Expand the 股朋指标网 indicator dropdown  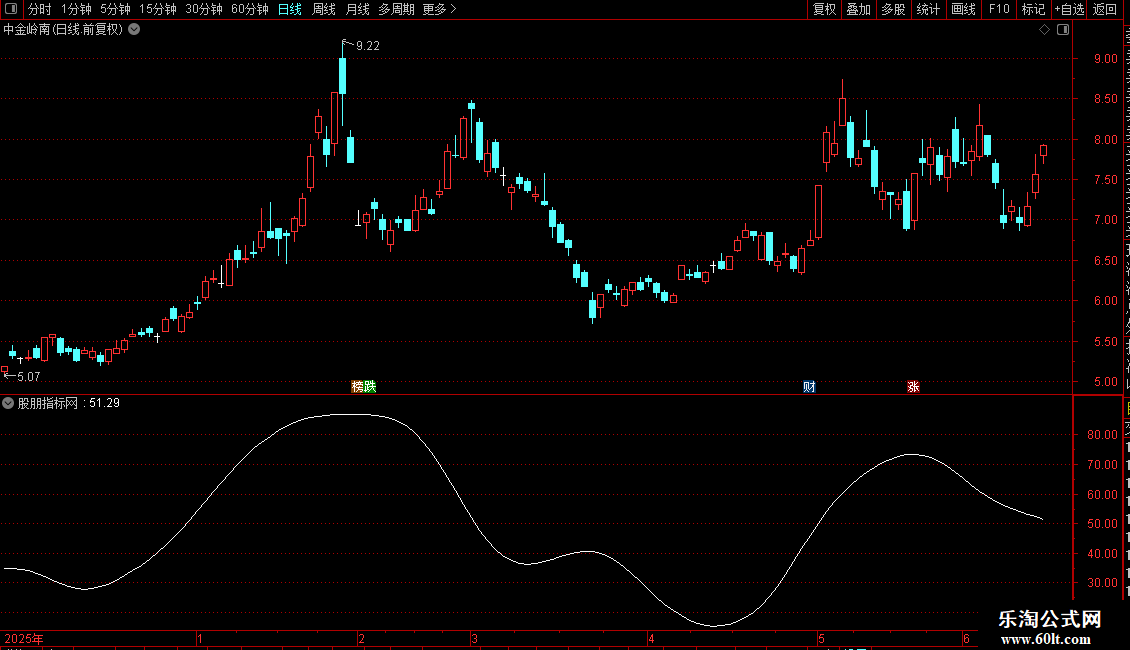pyautogui.click(x=8, y=404)
